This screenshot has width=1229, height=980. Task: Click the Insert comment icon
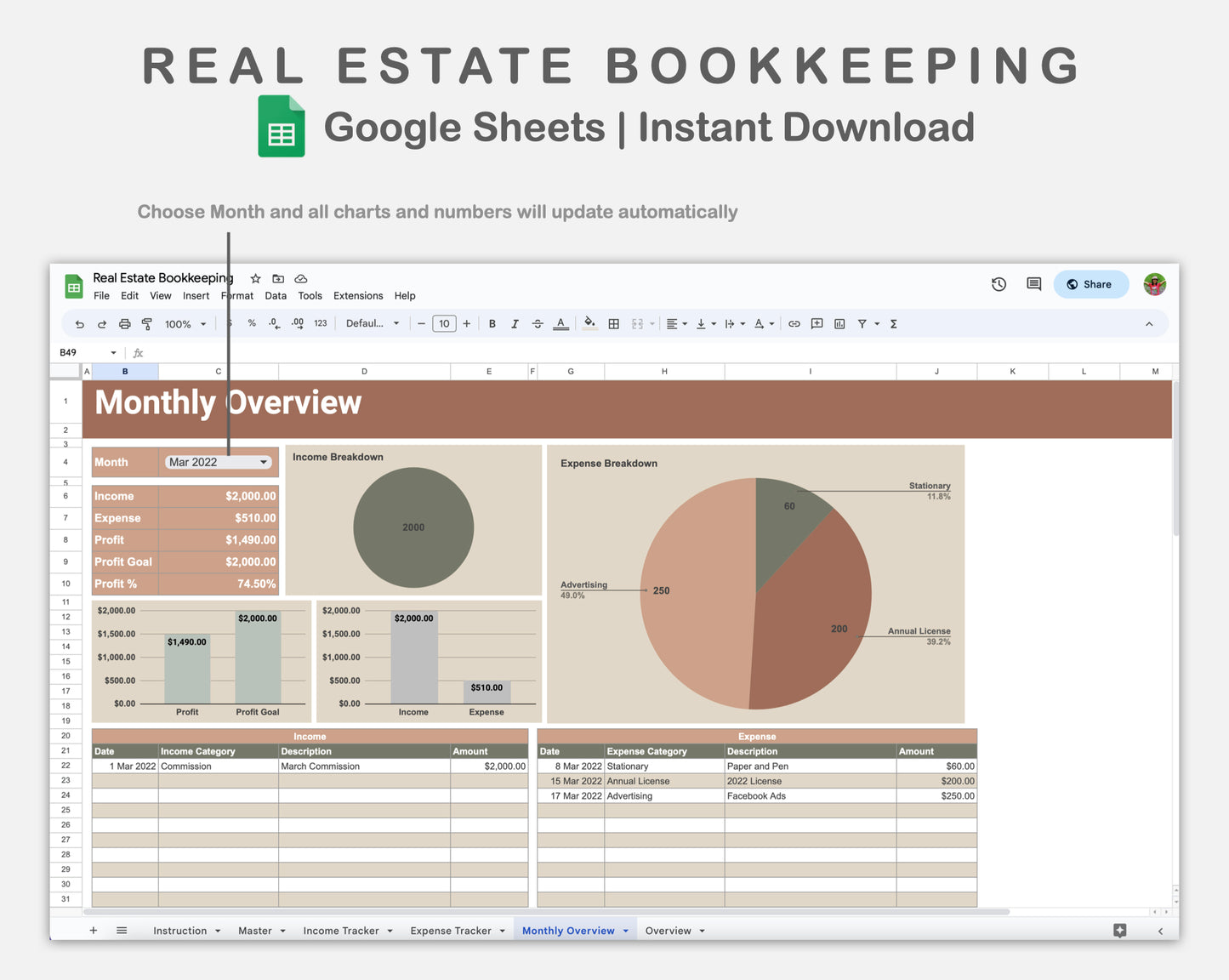[816, 323]
